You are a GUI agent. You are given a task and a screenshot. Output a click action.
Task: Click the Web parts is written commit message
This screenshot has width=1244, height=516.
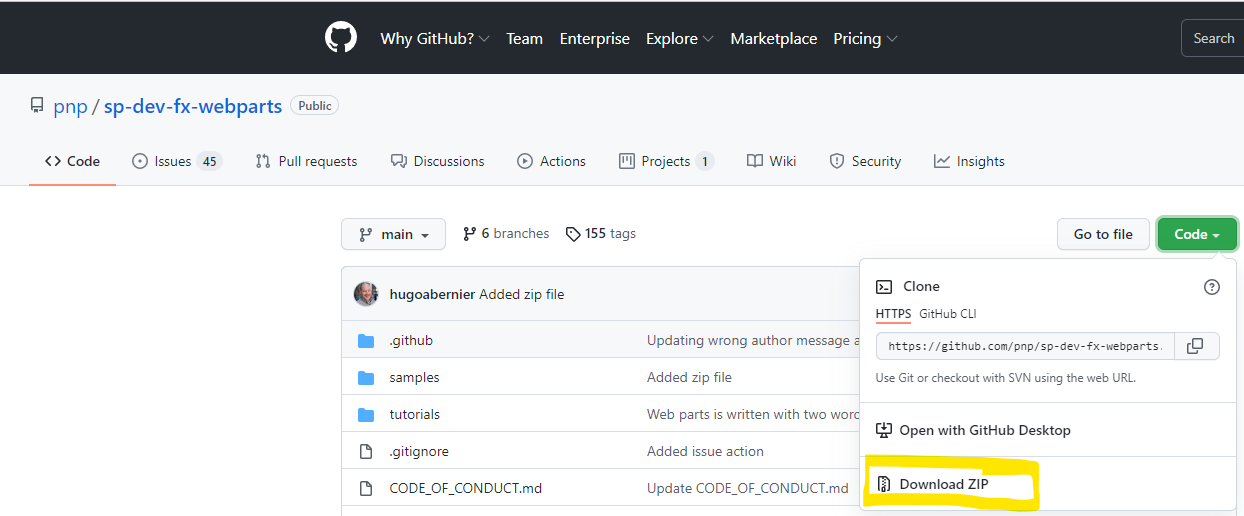pos(753,415)
